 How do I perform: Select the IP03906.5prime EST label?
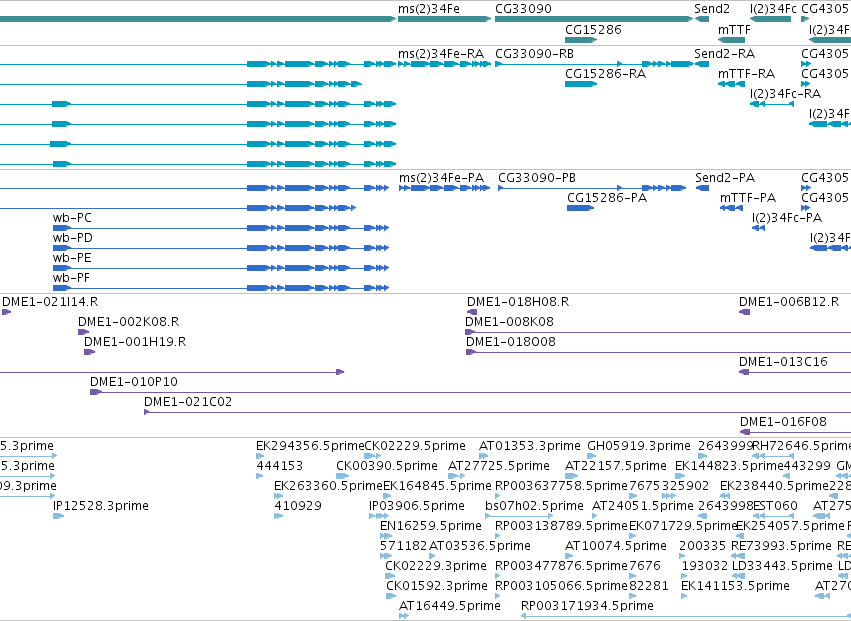pos(417,506)
